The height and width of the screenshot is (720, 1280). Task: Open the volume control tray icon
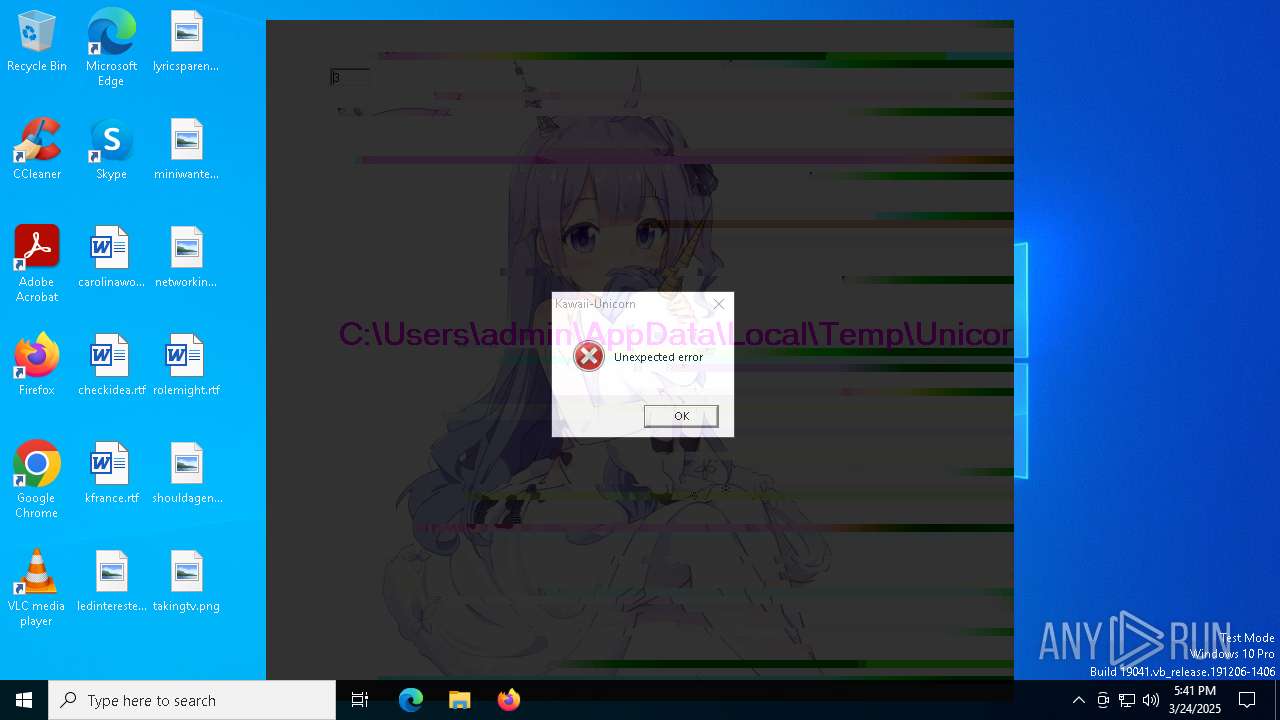[1151, 700]
